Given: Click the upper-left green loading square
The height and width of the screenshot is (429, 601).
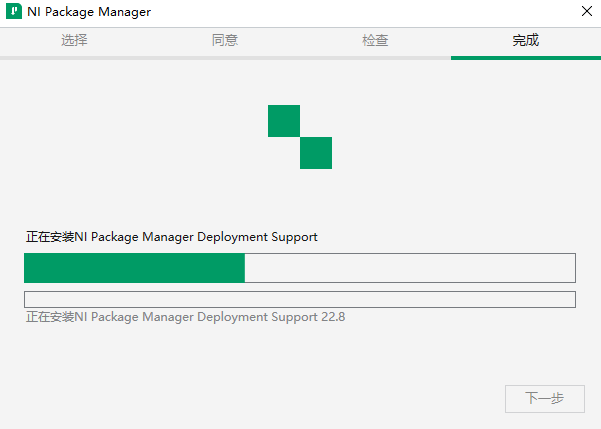Looking at the screenshot, I should [284, 121].
